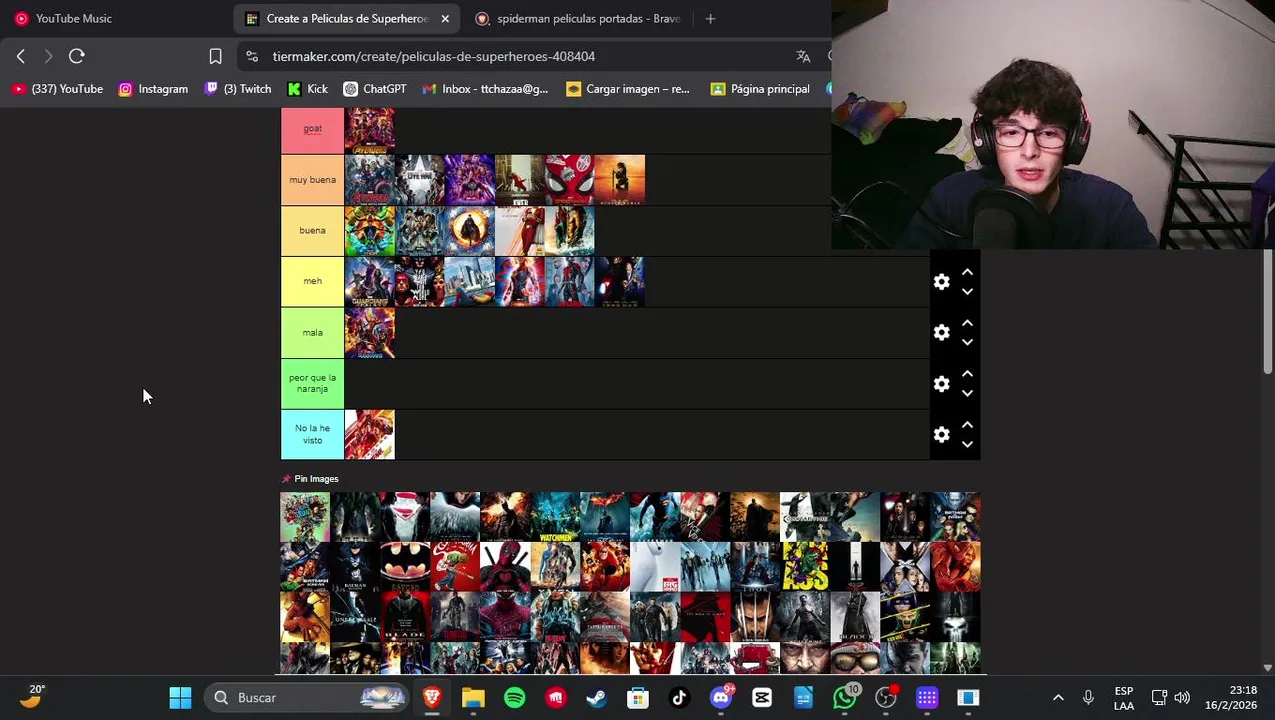Reload the current page

pos(77,56)
